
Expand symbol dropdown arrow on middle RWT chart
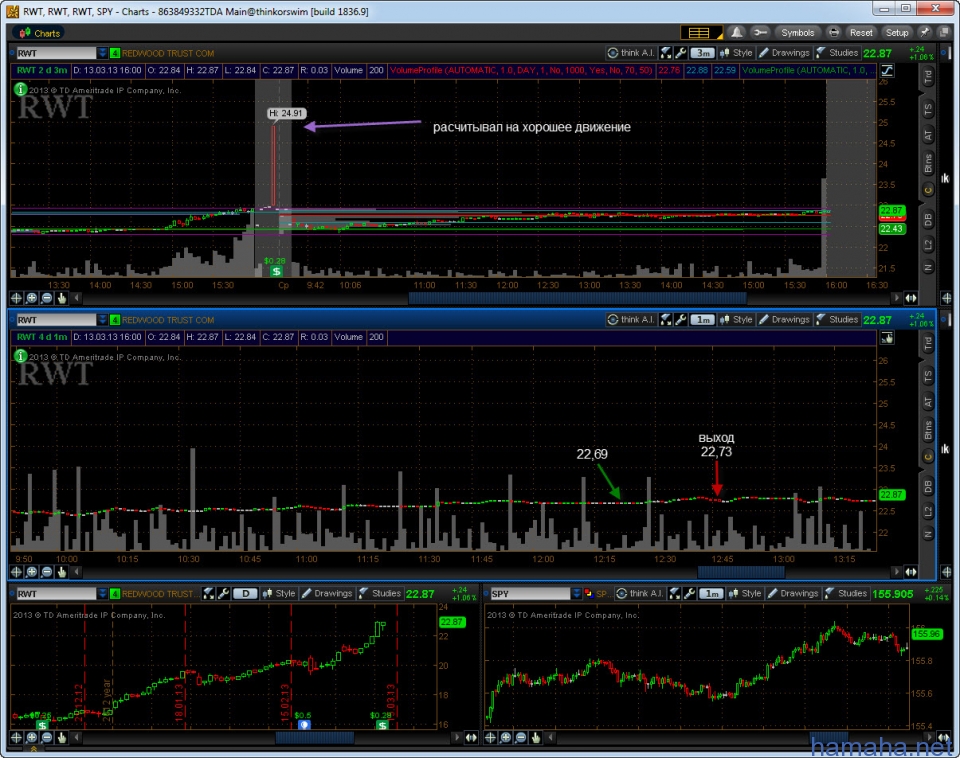[102, 320]
